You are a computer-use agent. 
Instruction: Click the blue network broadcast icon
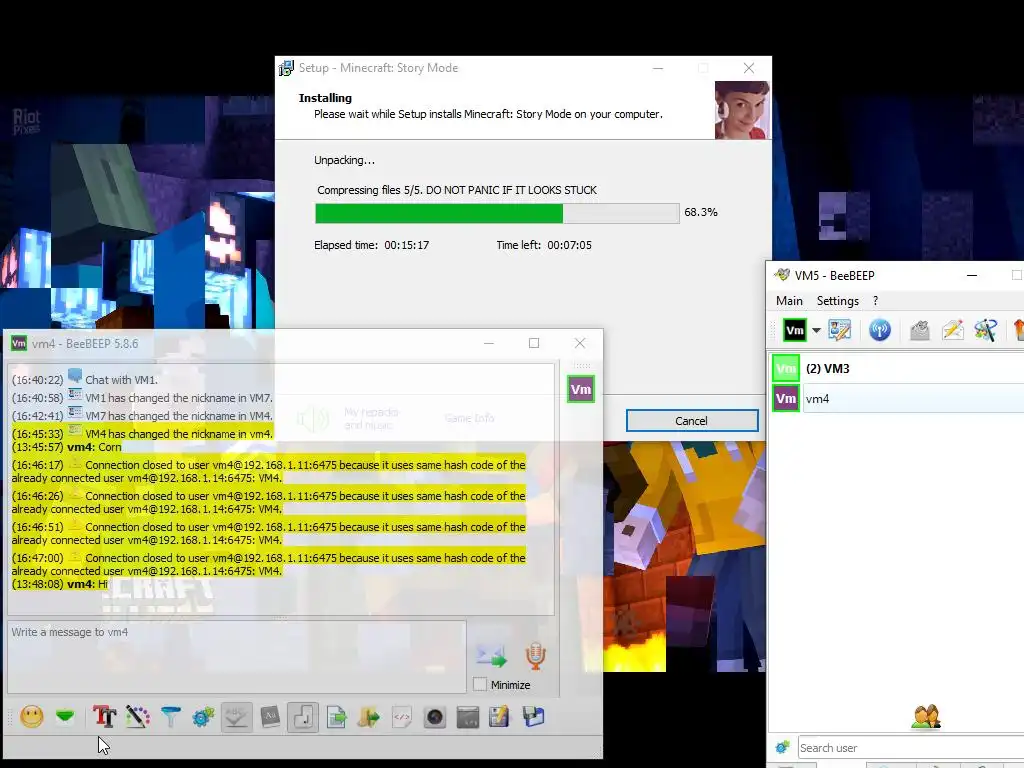880,330
